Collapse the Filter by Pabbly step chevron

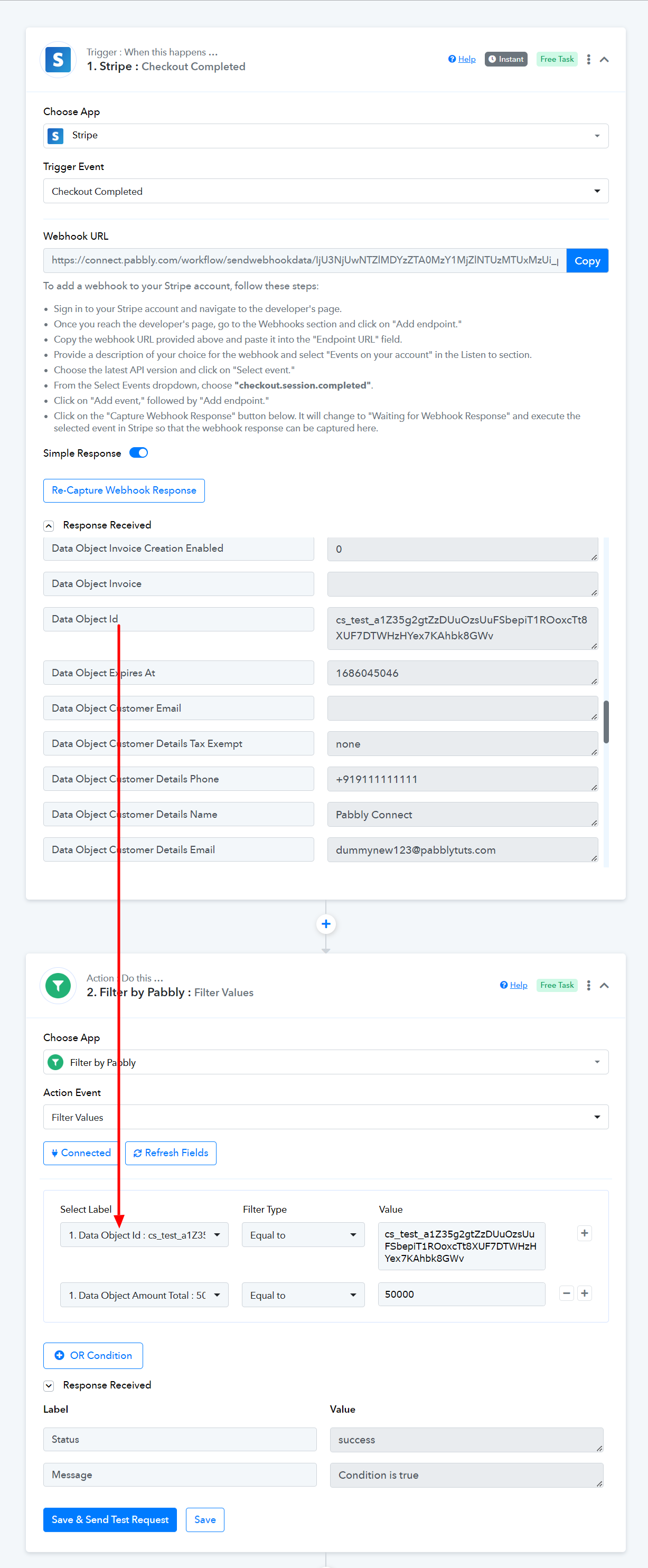(x=604, y=985)
